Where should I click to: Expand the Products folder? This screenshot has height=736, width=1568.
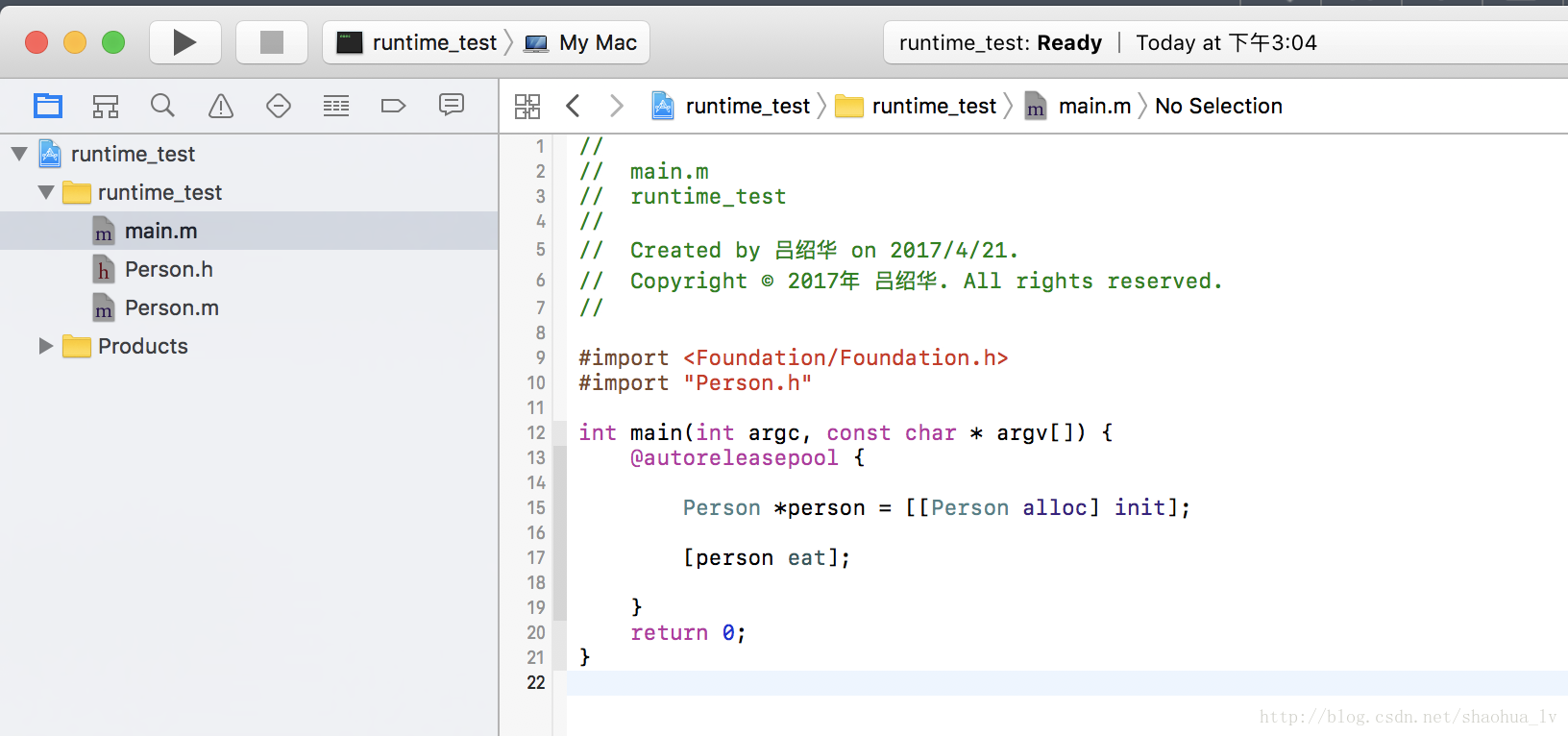45,346
